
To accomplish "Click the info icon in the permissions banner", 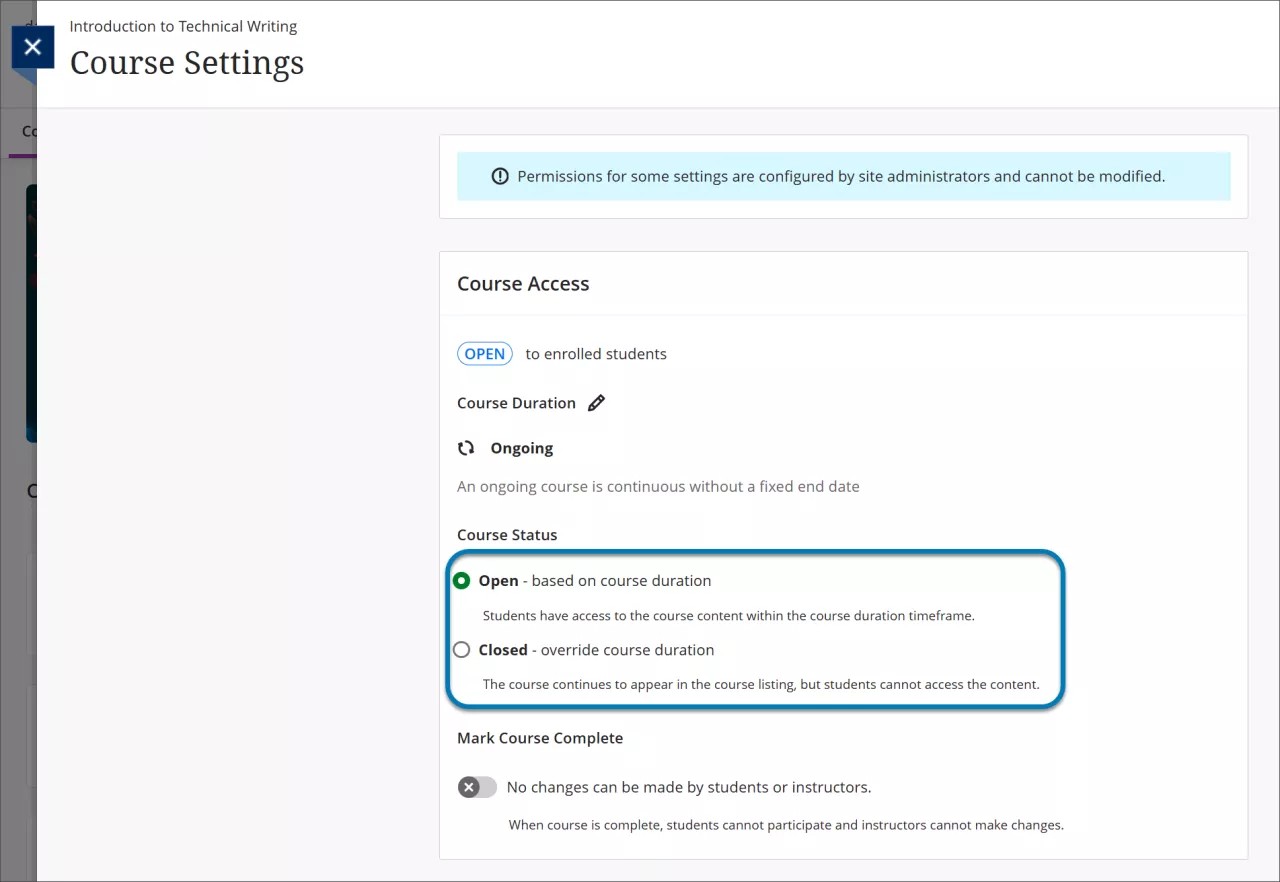I will click(x=499, y=176).
